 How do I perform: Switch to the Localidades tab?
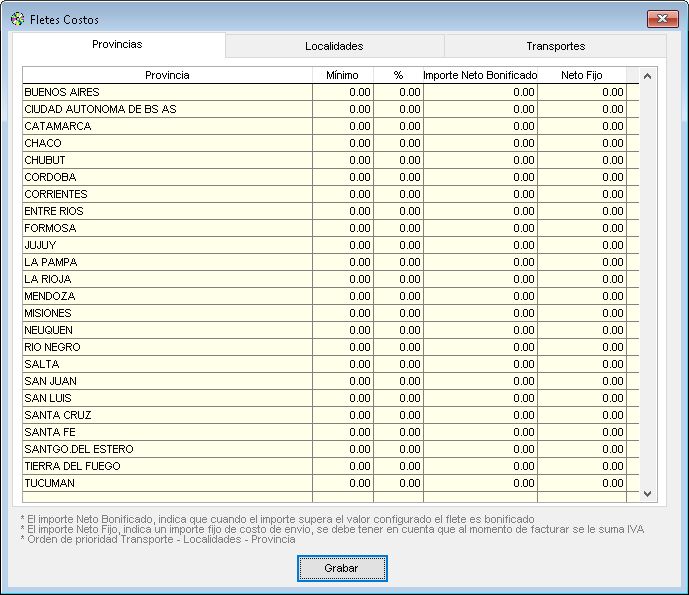[x=334, y=46]
